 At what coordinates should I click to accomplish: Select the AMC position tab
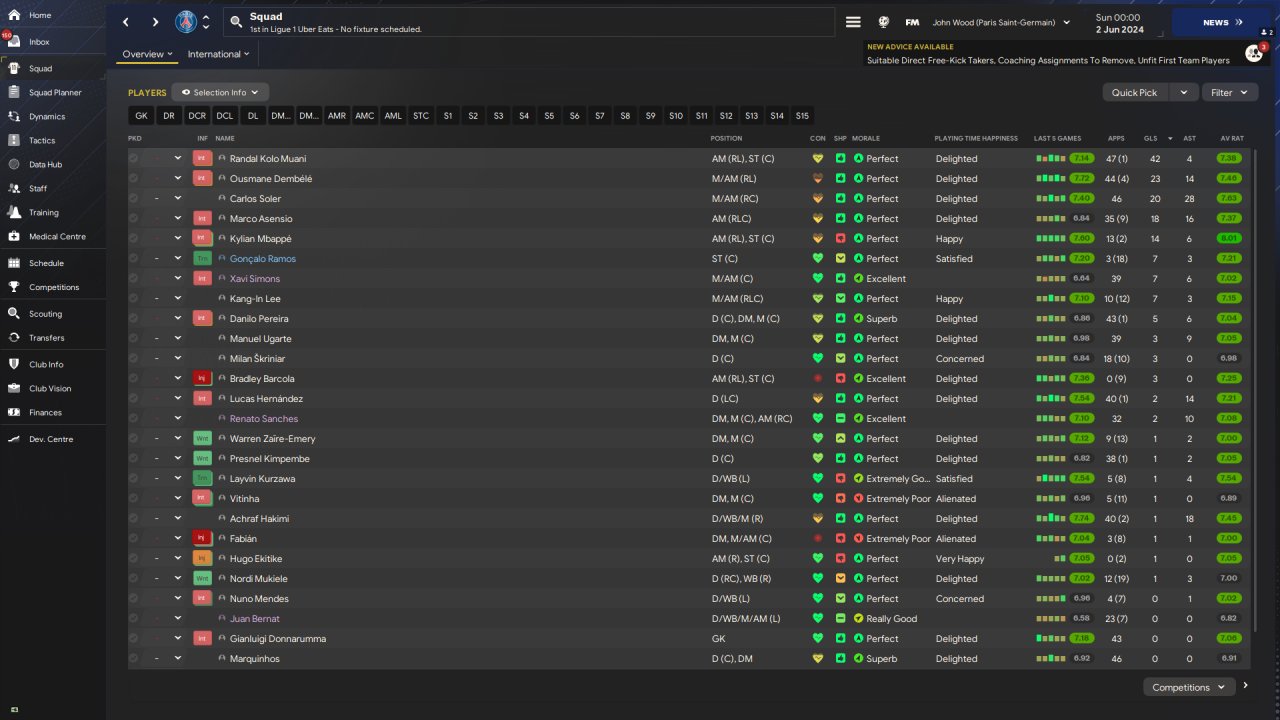(365, 116)
